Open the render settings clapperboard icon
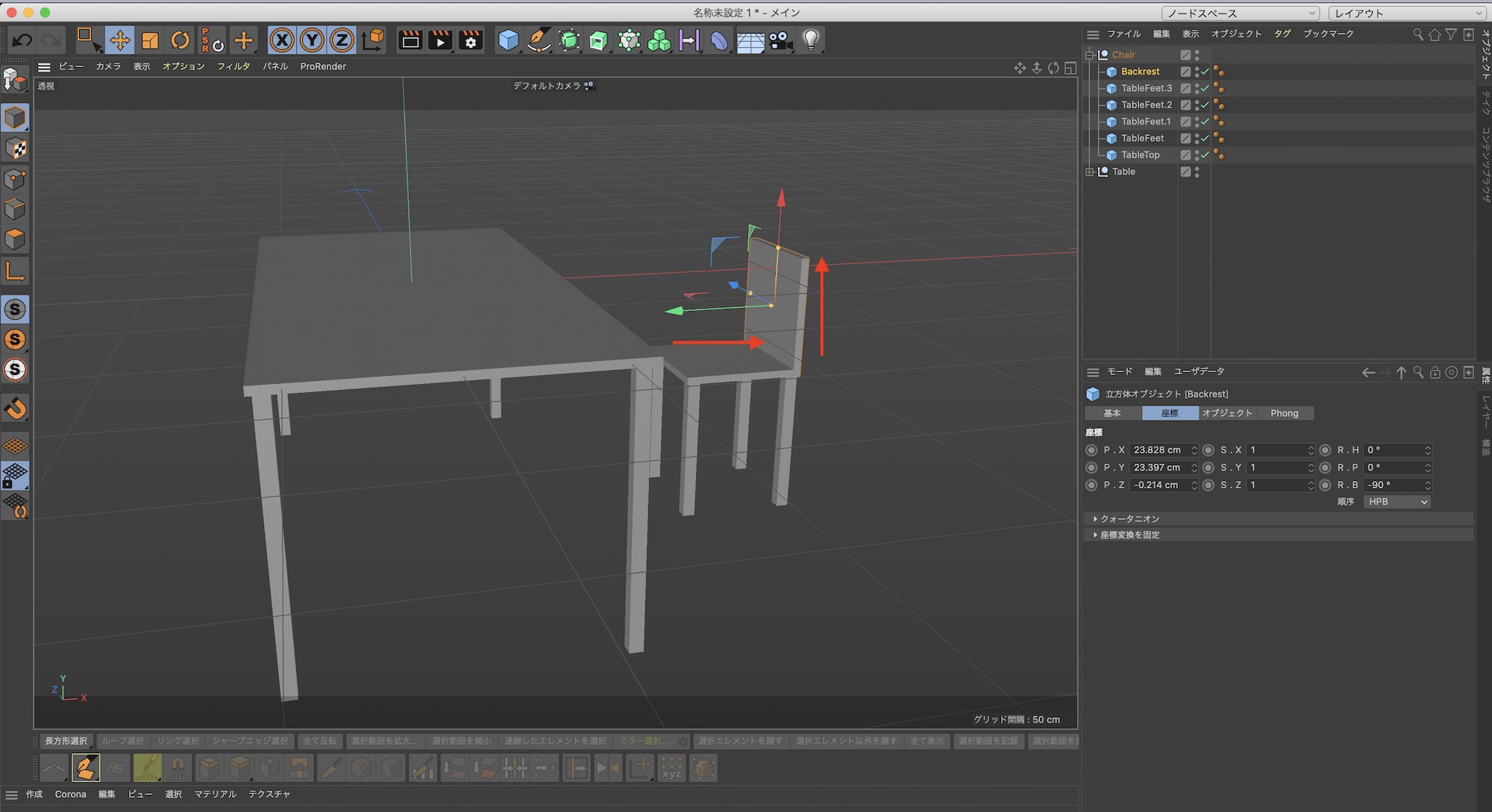Viewport: 1492px width, 812px height. click(x=471, y=40)
